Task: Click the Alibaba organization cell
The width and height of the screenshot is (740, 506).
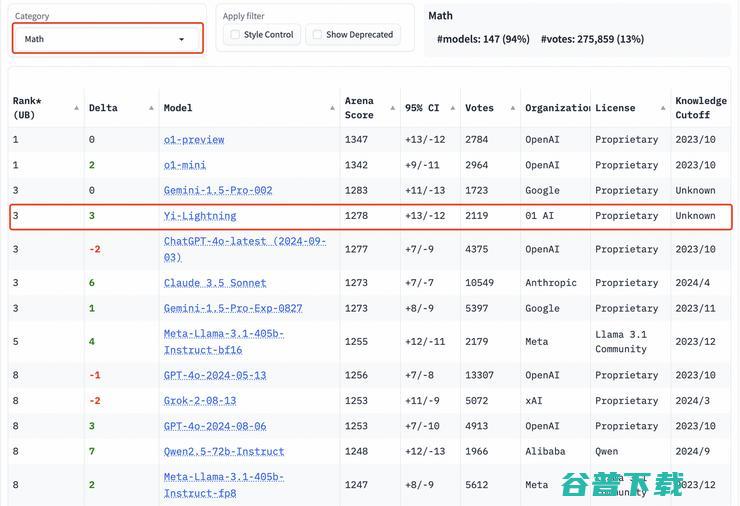Action: pyautogui.click(x=545, y=451)
